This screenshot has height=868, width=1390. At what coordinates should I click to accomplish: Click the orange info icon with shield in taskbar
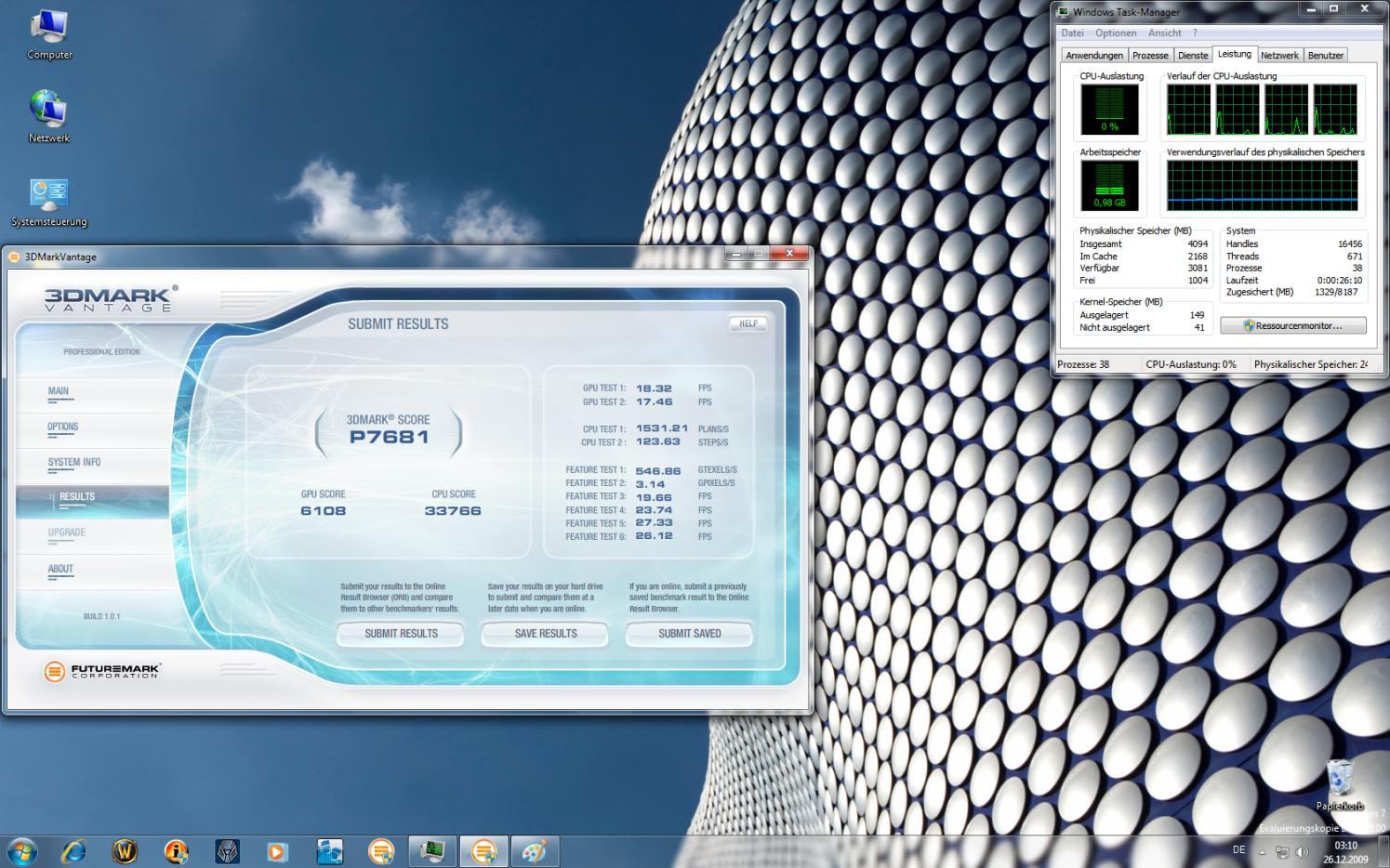[x=176, y=850]
